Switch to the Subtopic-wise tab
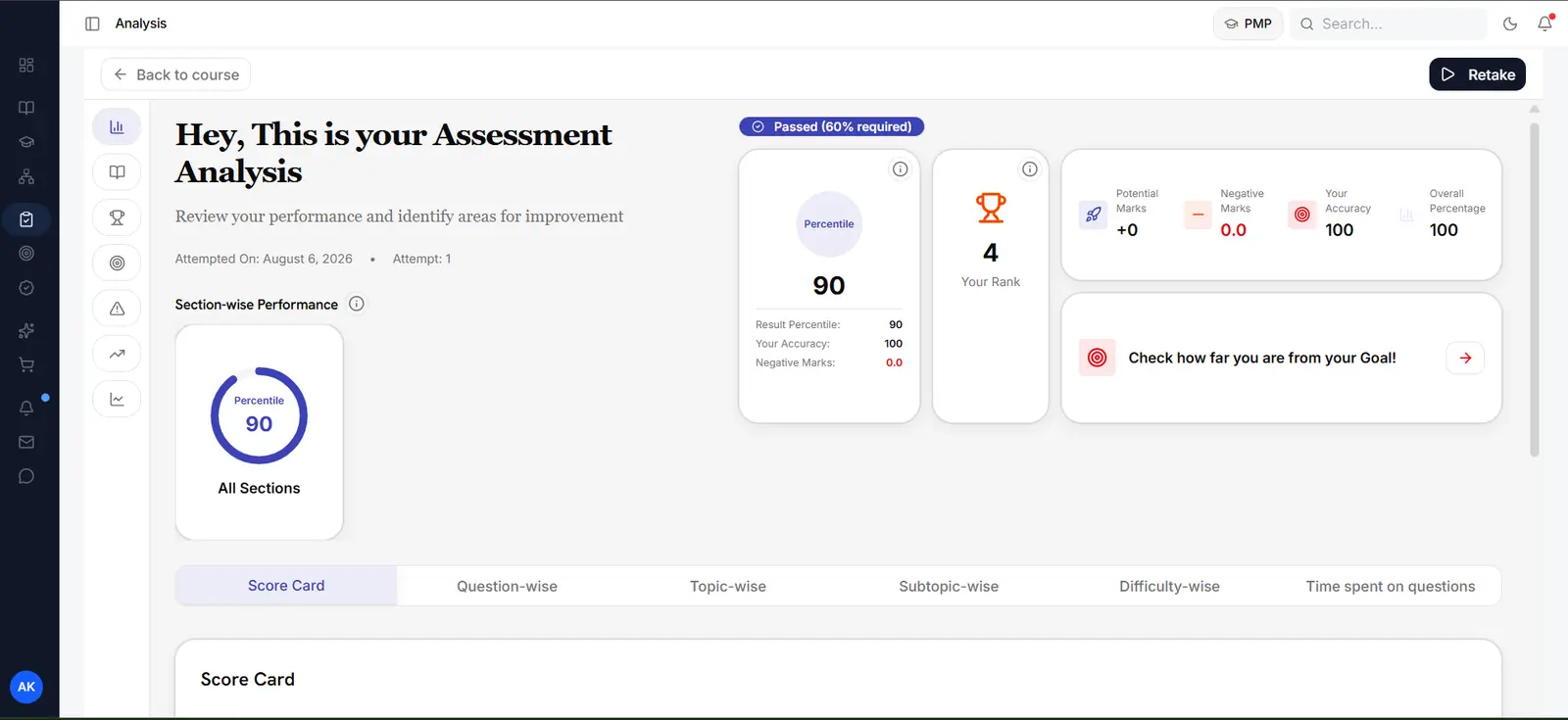The width and height of the screenshot is (1568, 720). tap(949, 586)
